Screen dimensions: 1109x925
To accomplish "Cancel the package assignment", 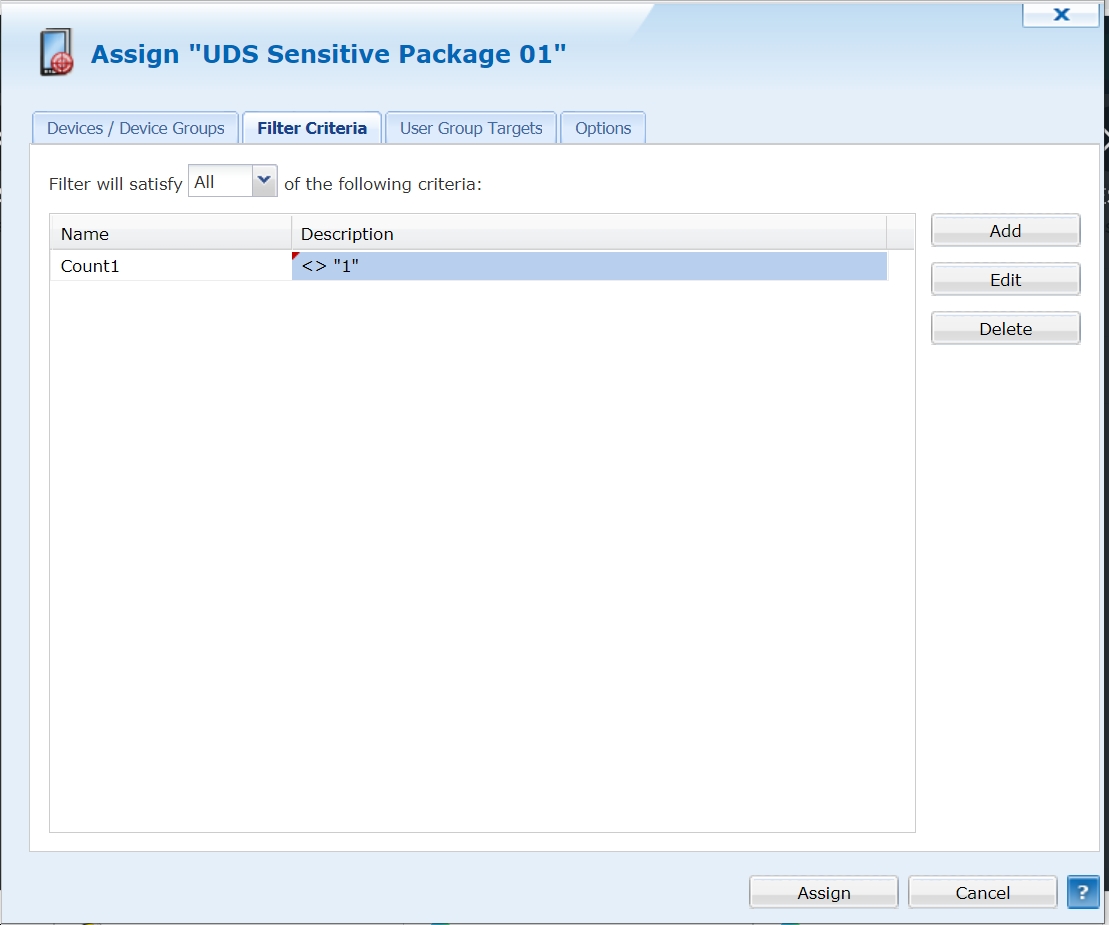I will 982,893.
